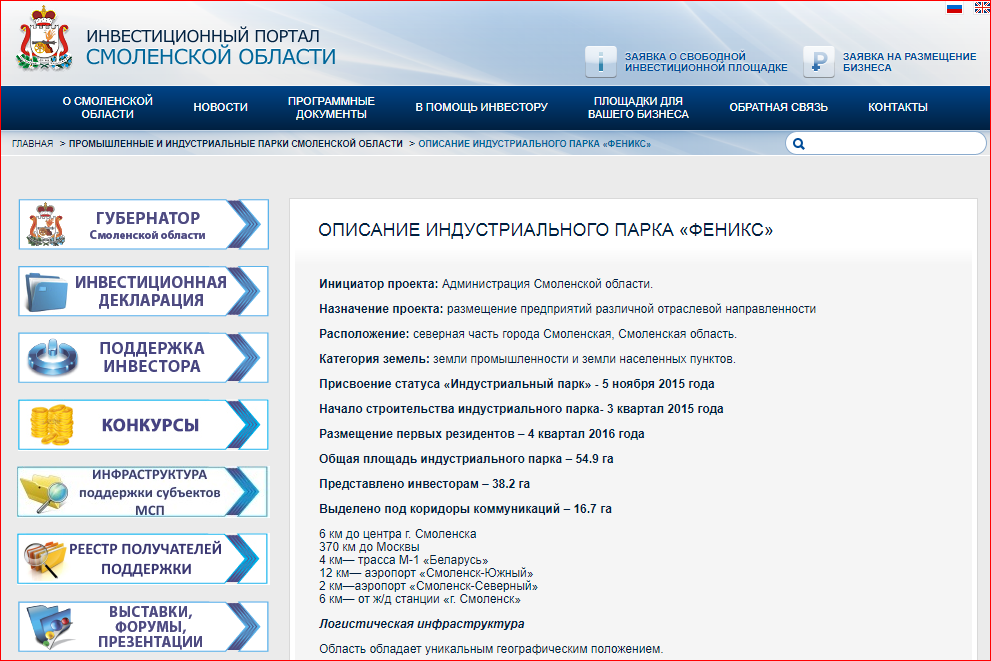Open the Обратная связь section

[778, 108]
